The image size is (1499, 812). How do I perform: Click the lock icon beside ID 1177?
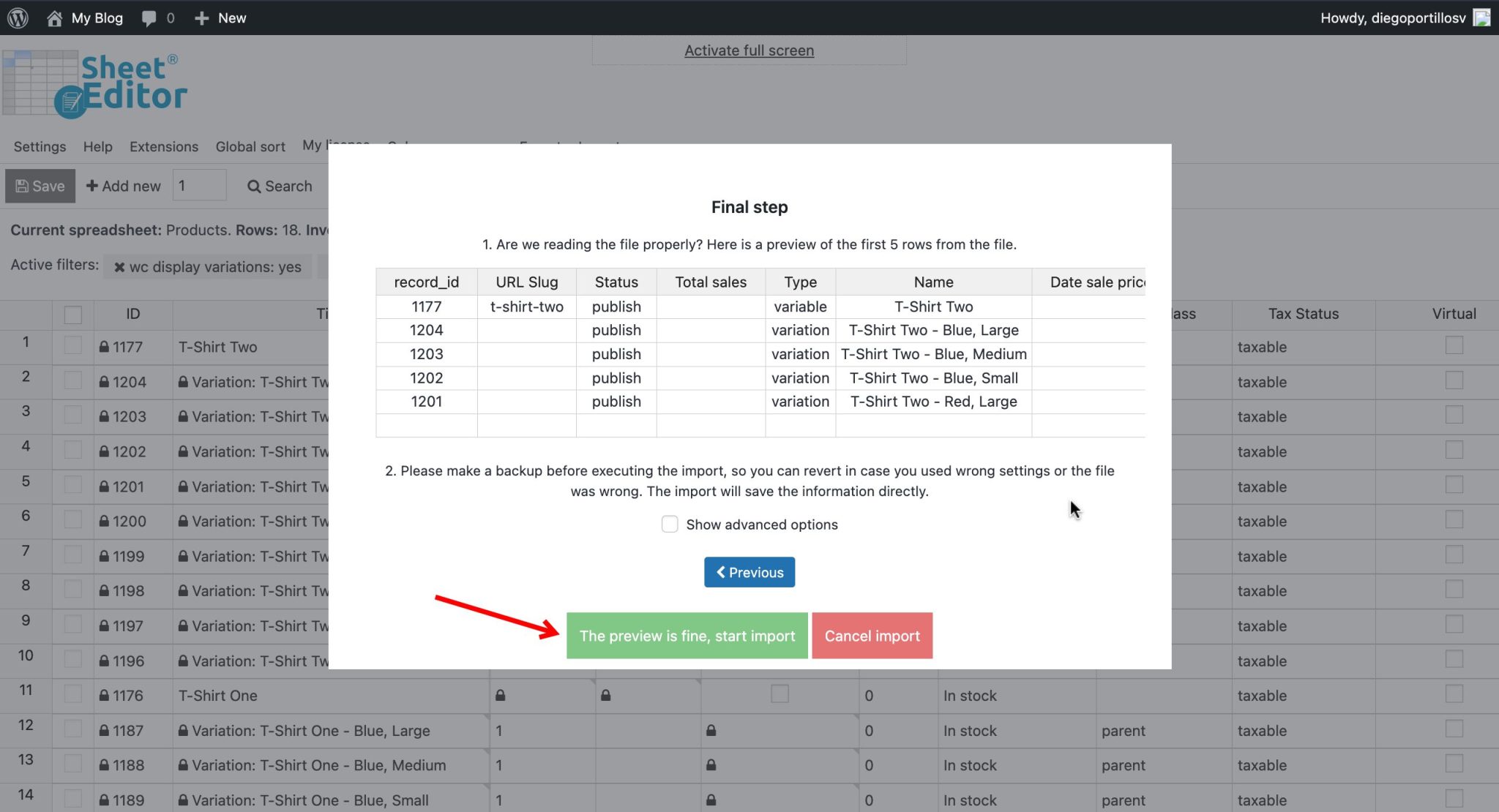[x=105, y=347]
